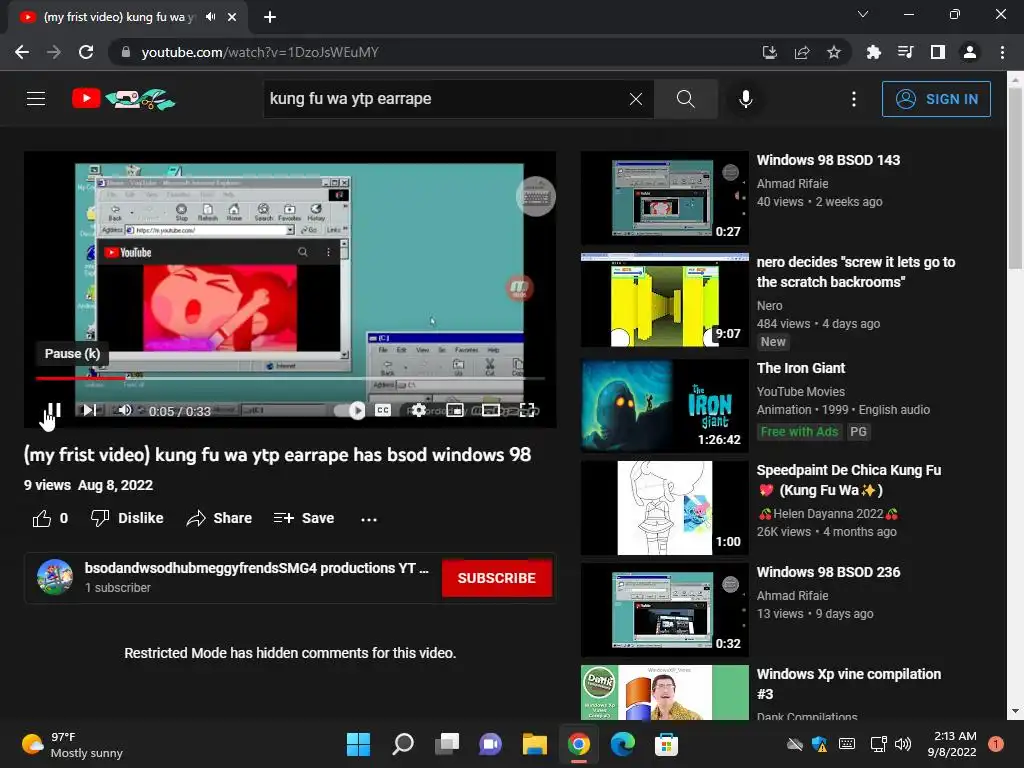Open Chrome extensions puzzle icon
The width and height of the screenshot is (1024, 768).
873,52
